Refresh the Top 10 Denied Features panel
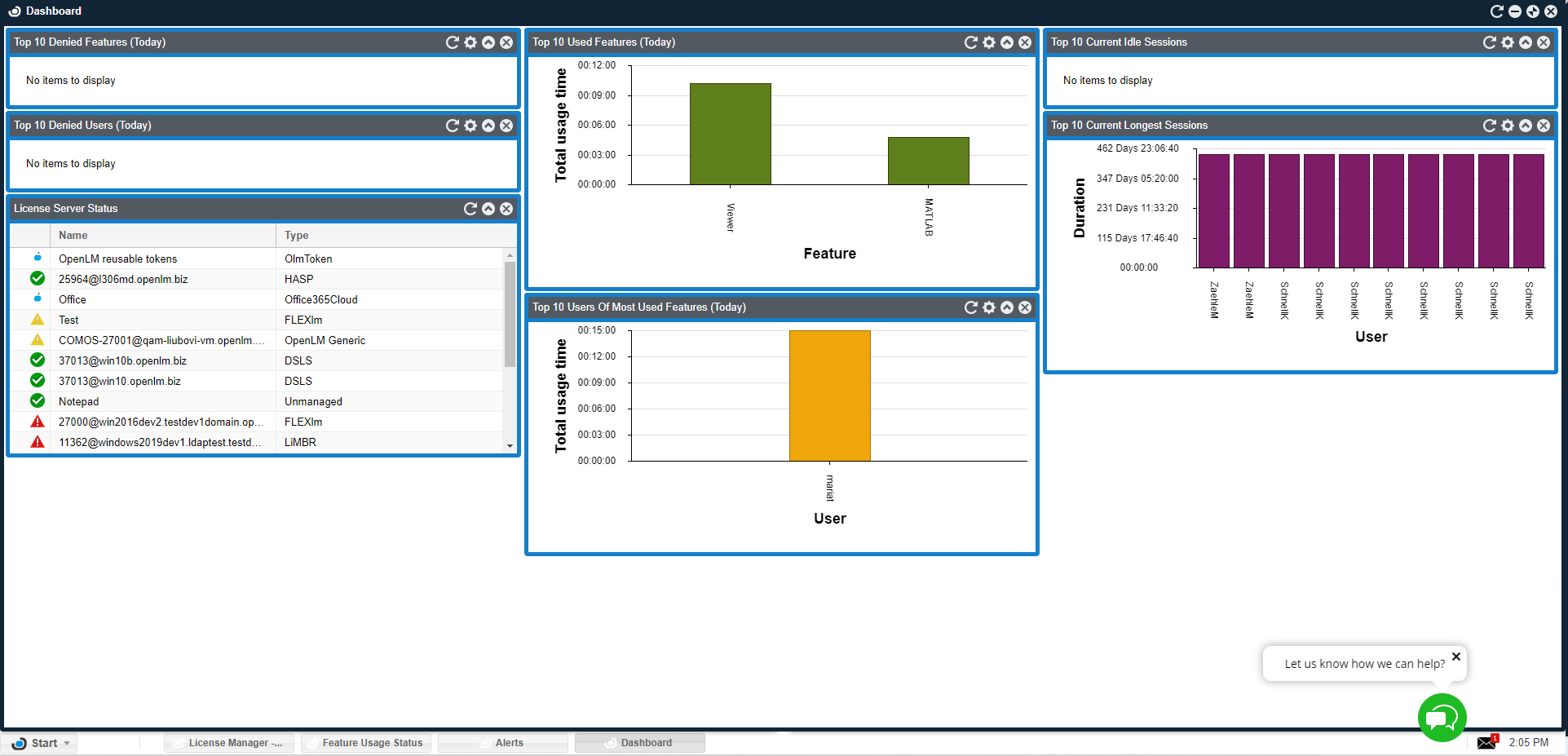This screenshot has height=756, width=1568. pos(452,42)
